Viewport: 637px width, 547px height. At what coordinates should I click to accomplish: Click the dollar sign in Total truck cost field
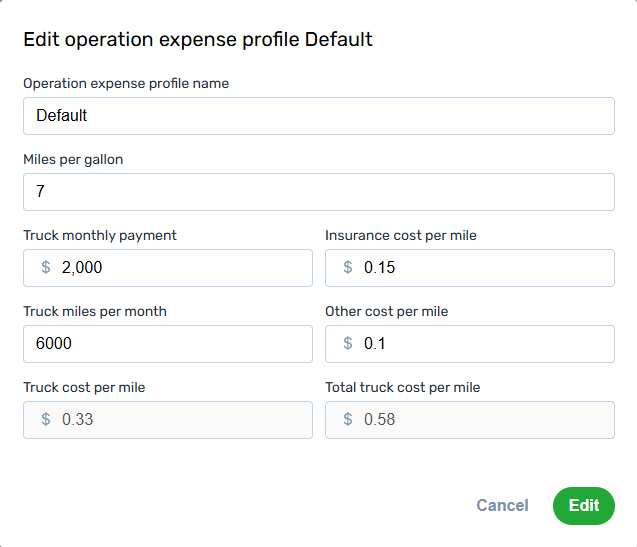348,419
